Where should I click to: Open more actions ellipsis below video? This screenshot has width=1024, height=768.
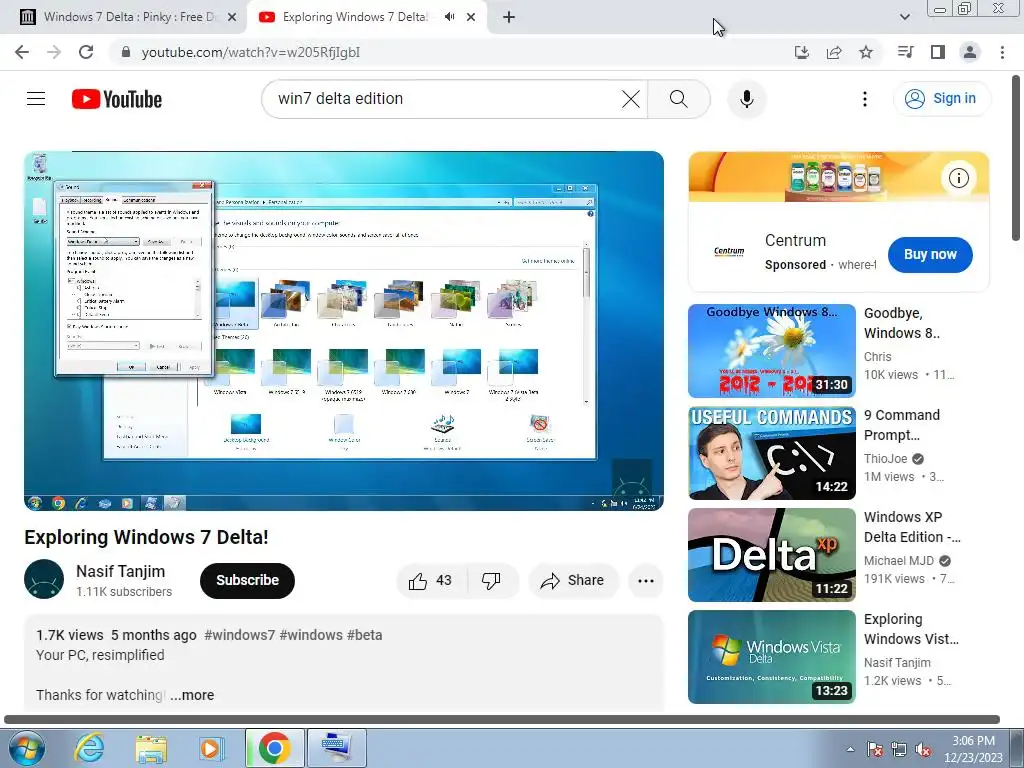[646, 581]
